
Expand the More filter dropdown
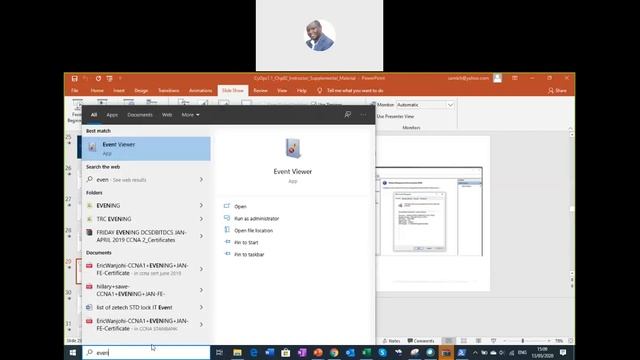[x=191, y=115]
